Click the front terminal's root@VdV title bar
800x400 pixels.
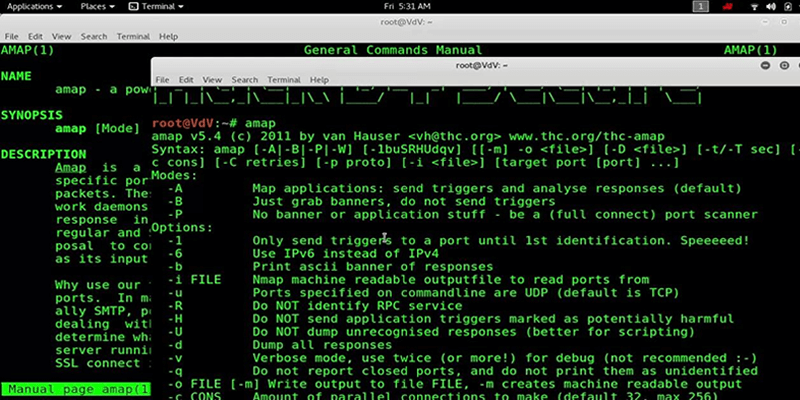point(481,65)
